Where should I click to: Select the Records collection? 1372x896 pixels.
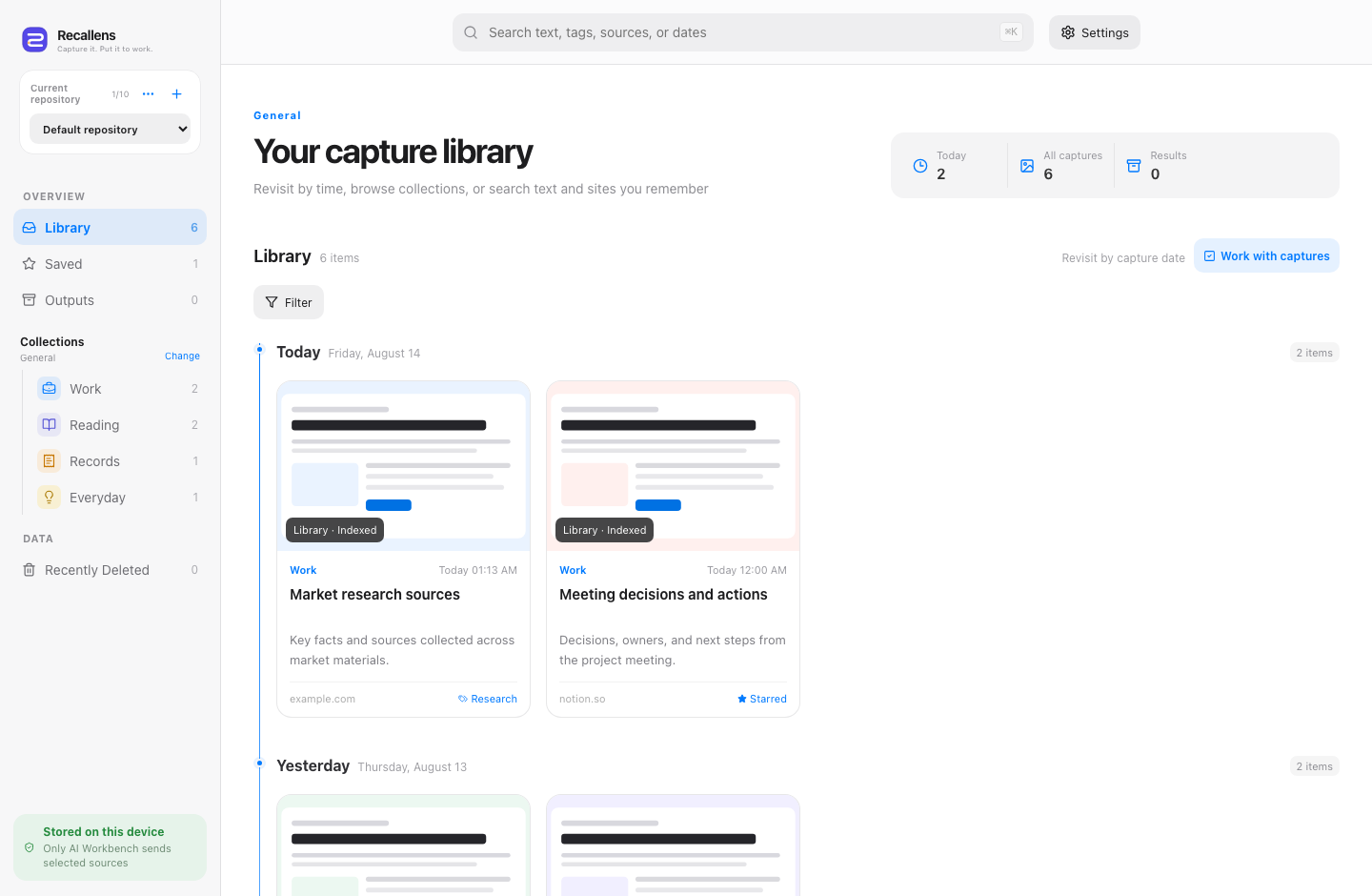point(117,461)
